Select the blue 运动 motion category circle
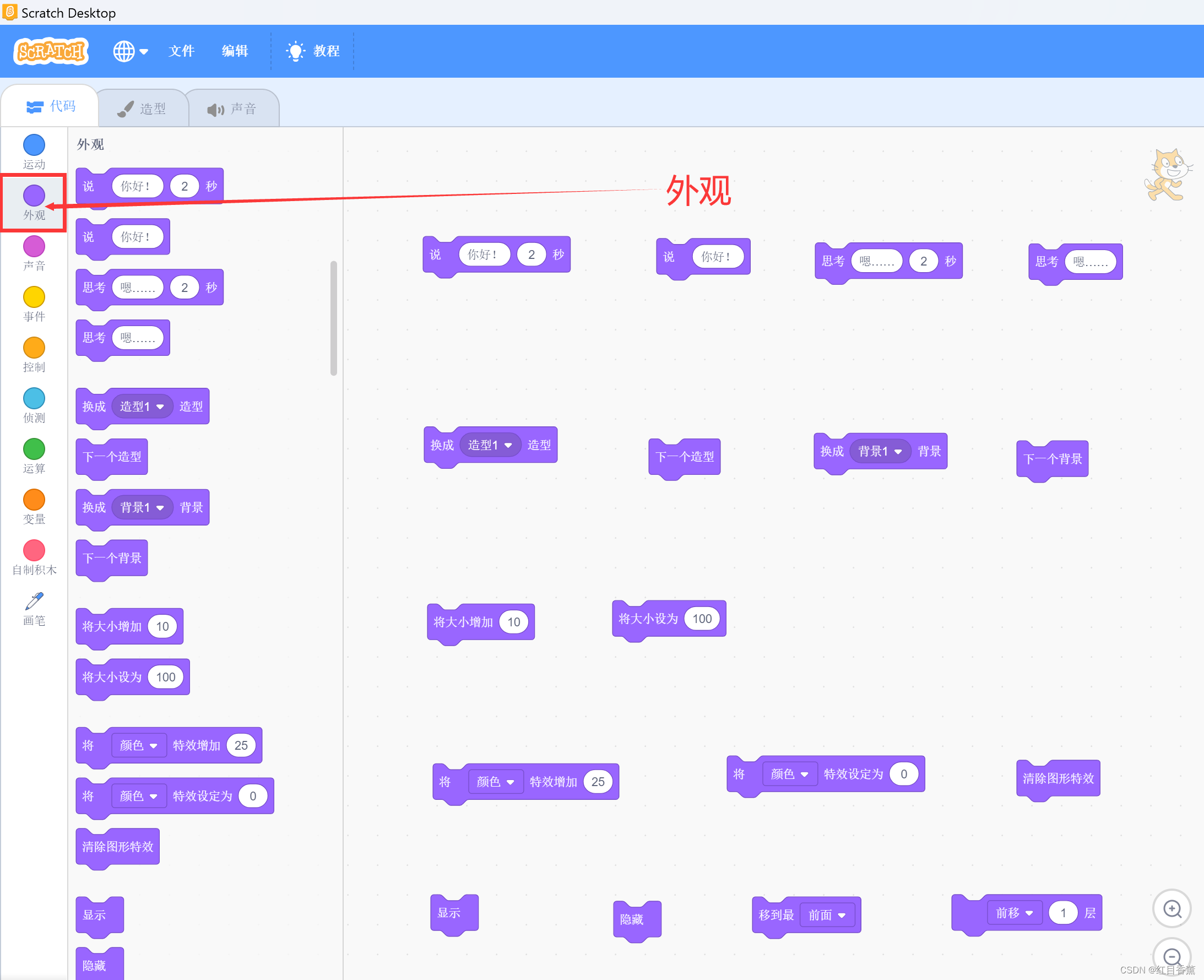The image size is (1204, 980). (34, 145)
